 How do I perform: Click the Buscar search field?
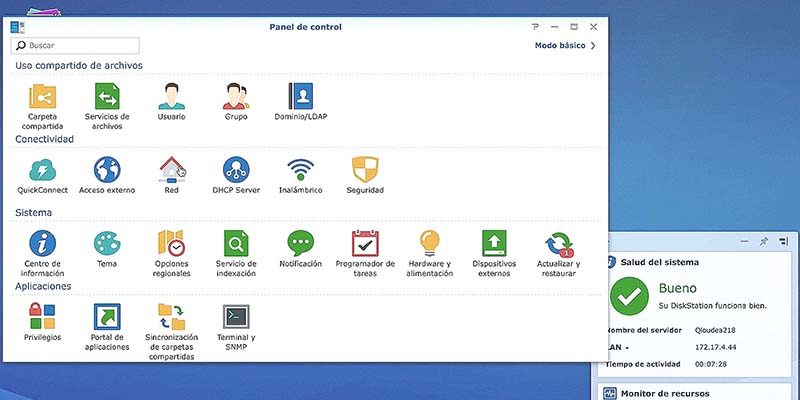(75, 45)
